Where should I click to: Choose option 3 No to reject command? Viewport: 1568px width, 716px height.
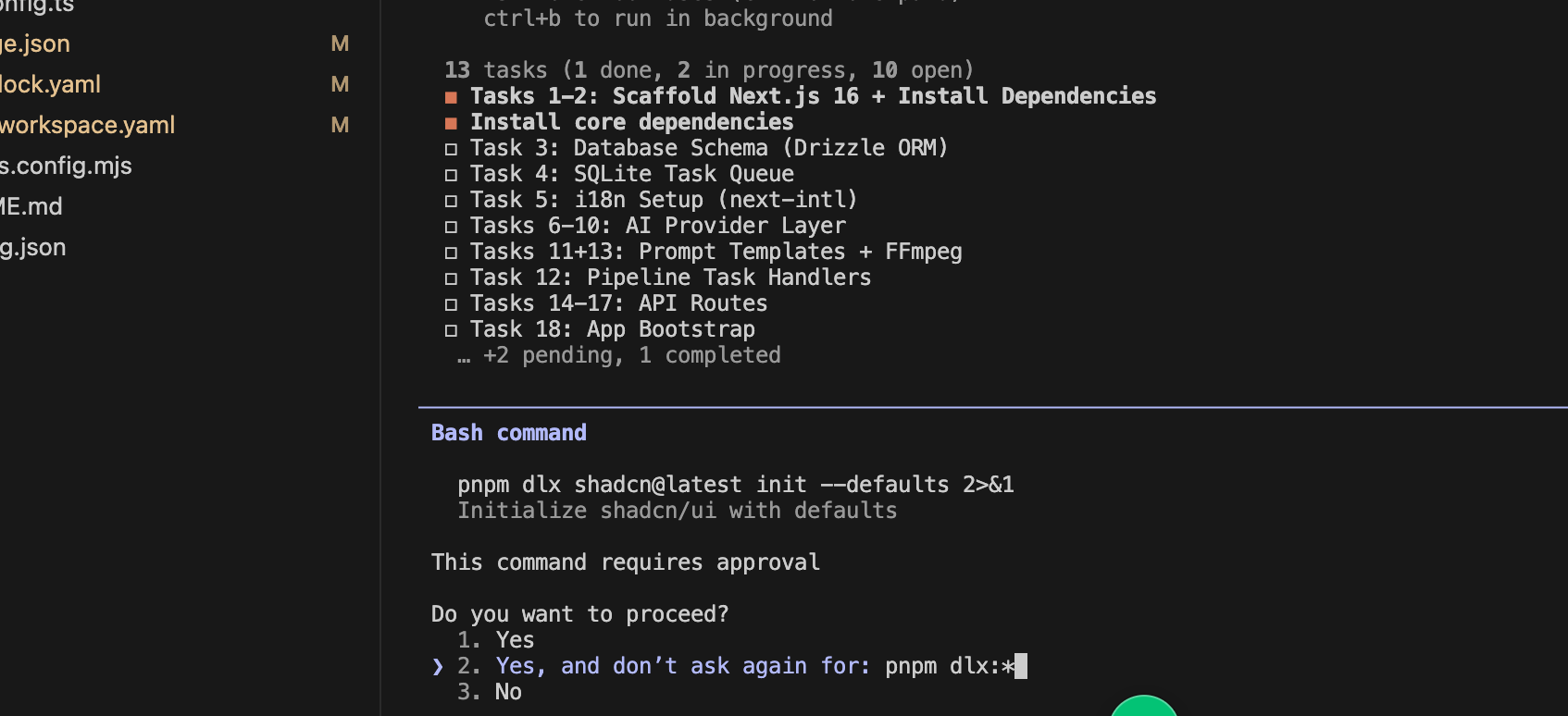click(x=507, y=692)
